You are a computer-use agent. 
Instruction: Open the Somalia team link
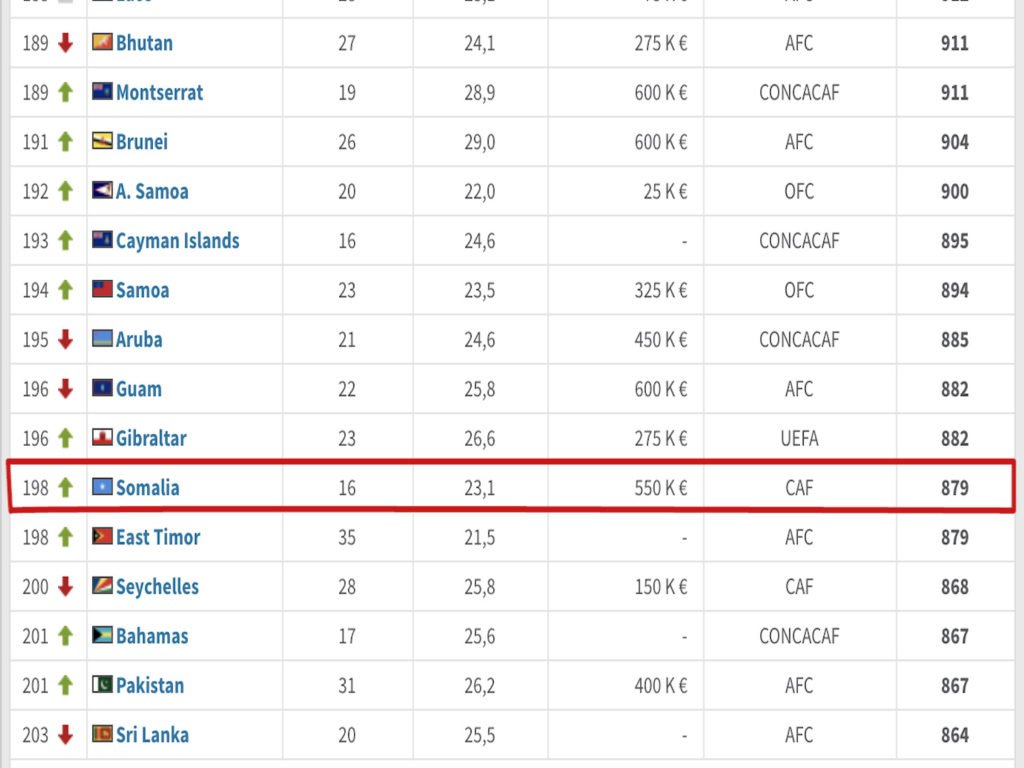click(x=147, y=488)
